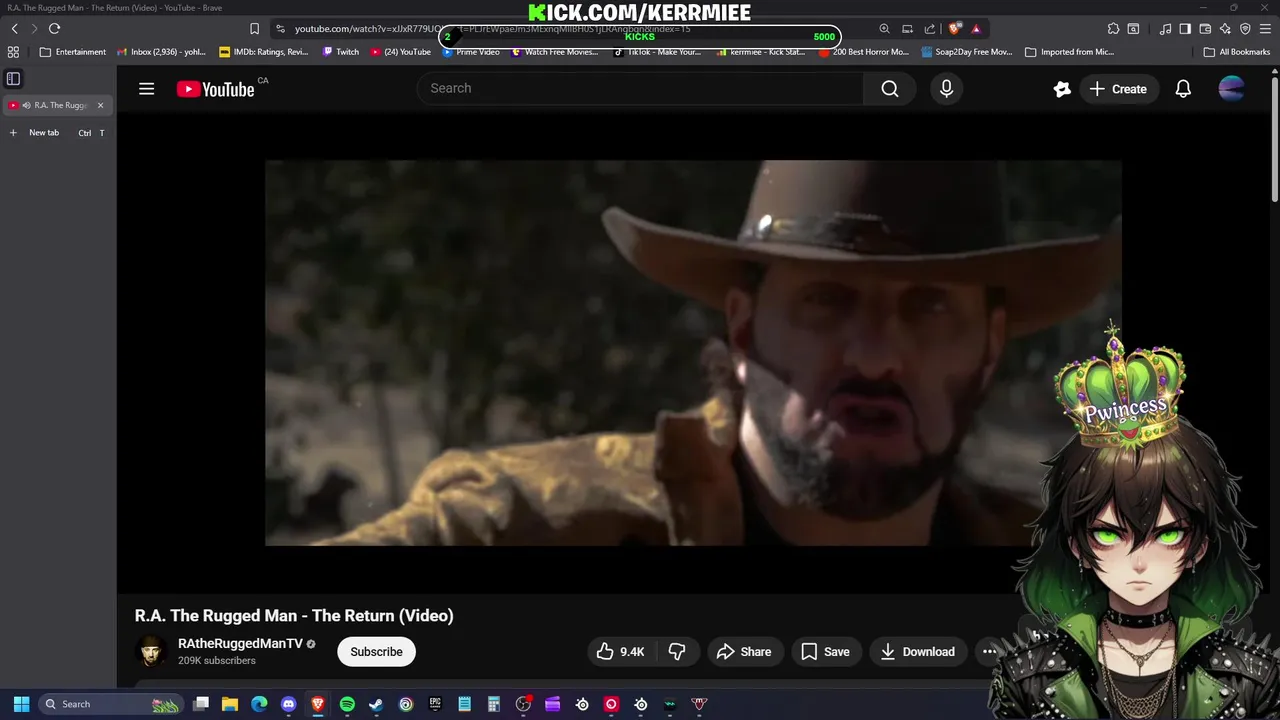1280x720 pixels.
Task: Close the R.A. The Rugged Man tab
Action: pos(100,105)
